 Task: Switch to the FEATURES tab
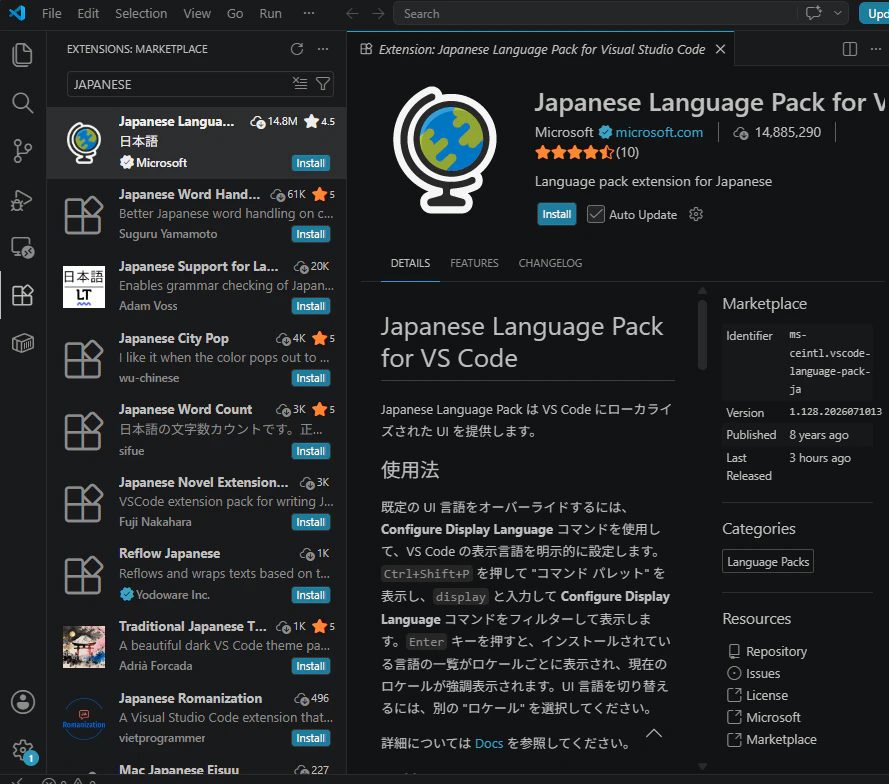(475, 263)
